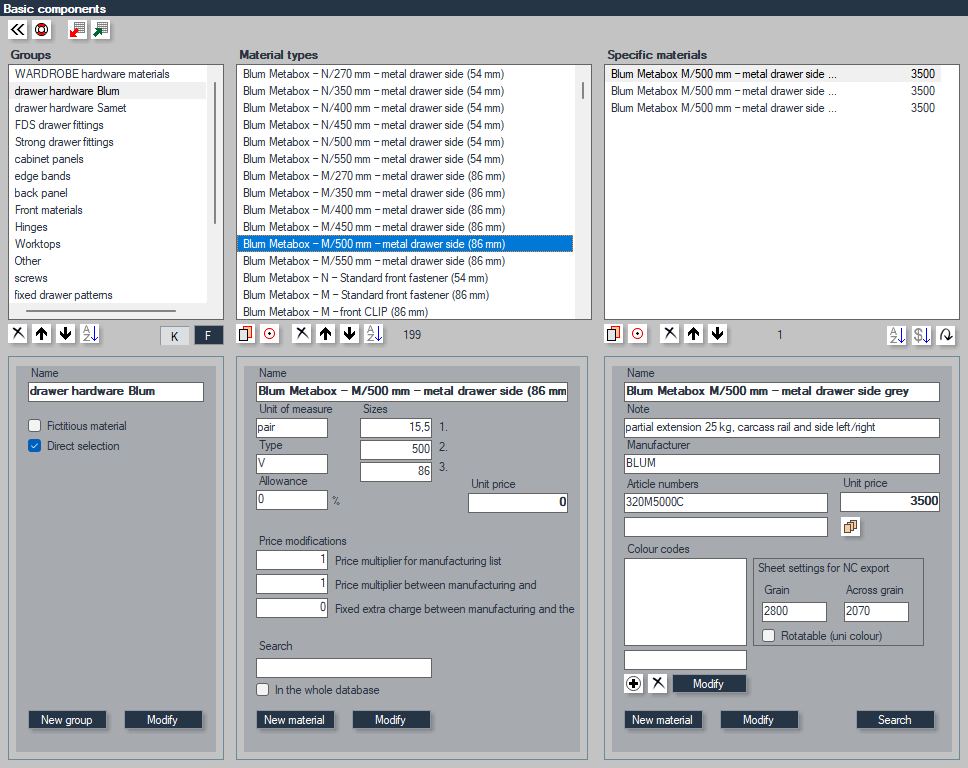Move the selected group down
Screen dimensions: 968x768
[x=65, y=334]
